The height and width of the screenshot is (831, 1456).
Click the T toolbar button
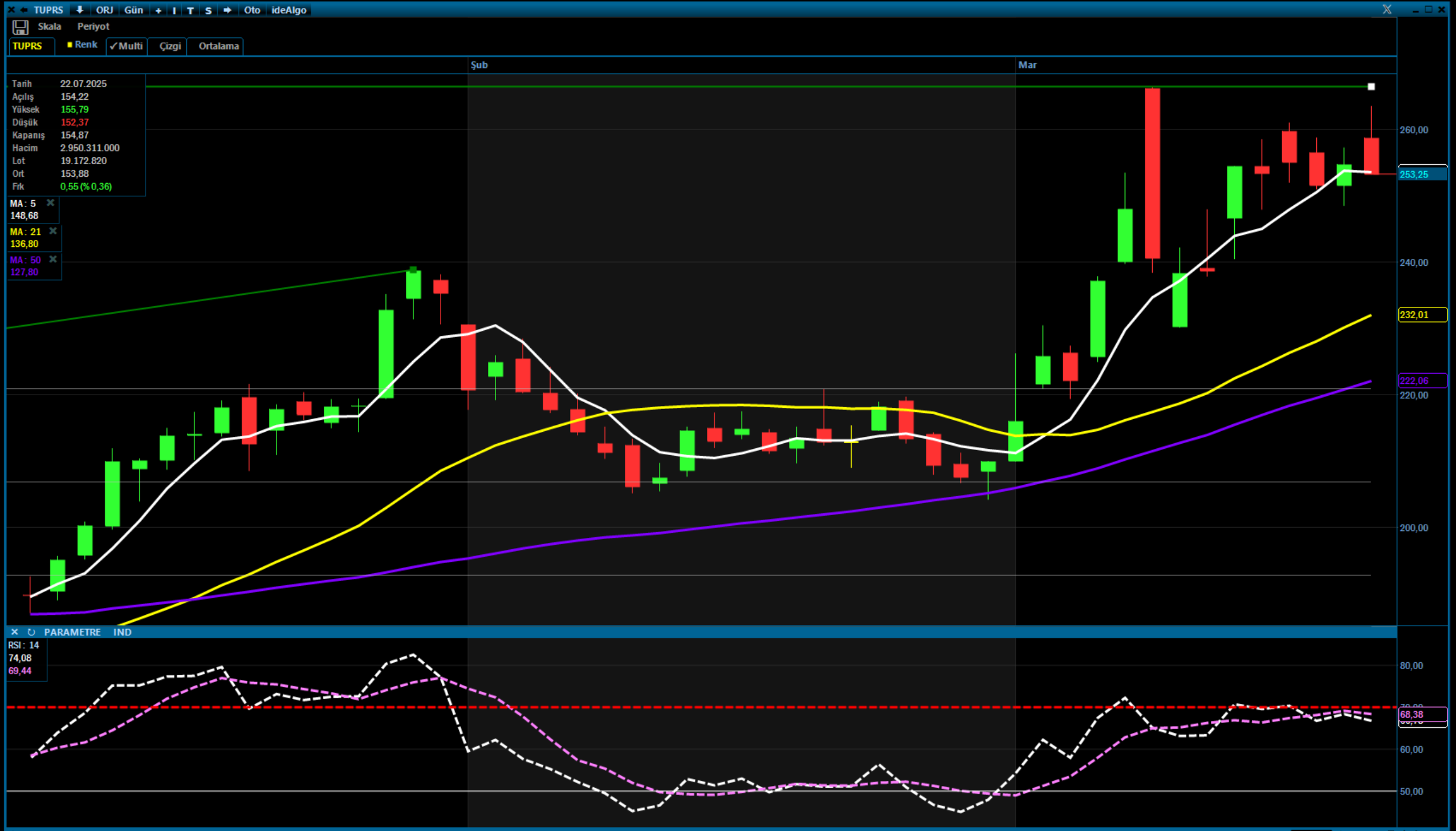190,10
